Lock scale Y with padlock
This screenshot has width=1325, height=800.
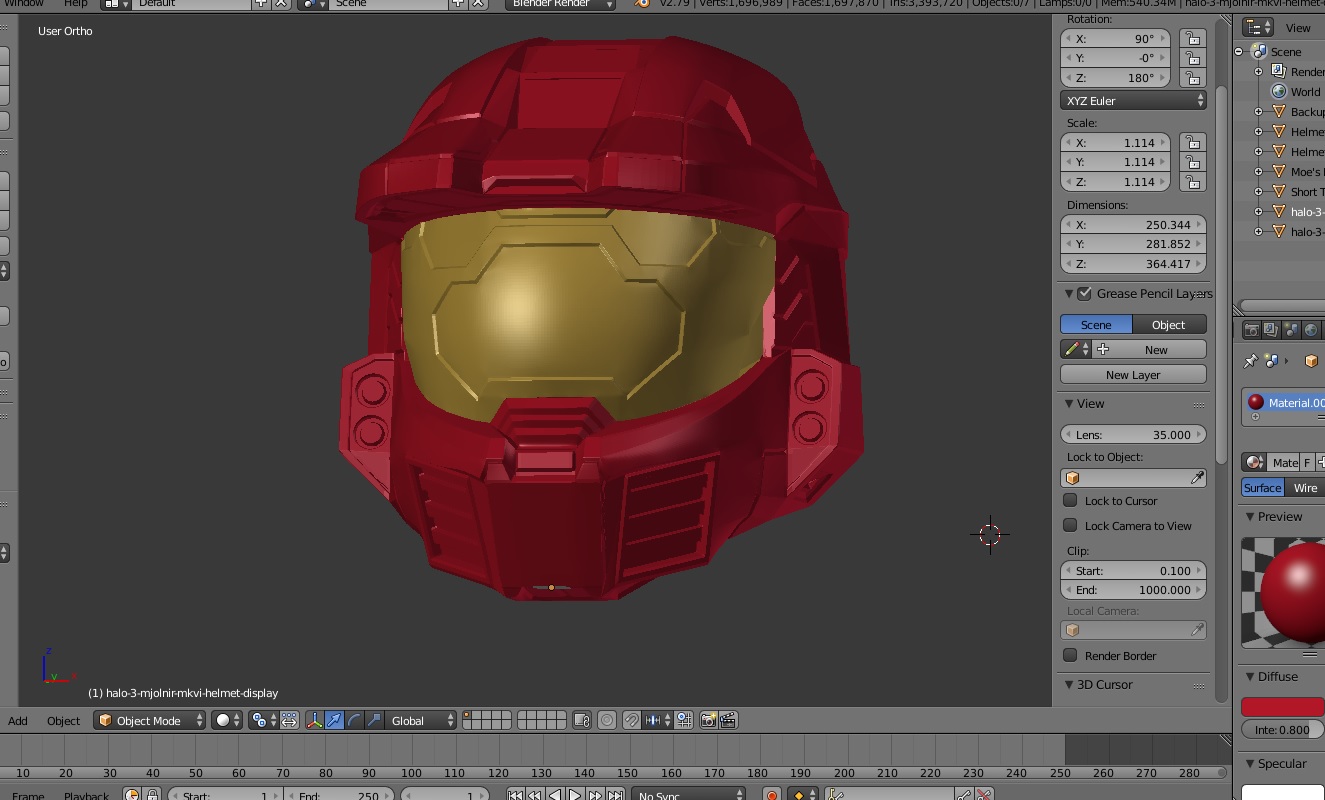point(1191,162)
